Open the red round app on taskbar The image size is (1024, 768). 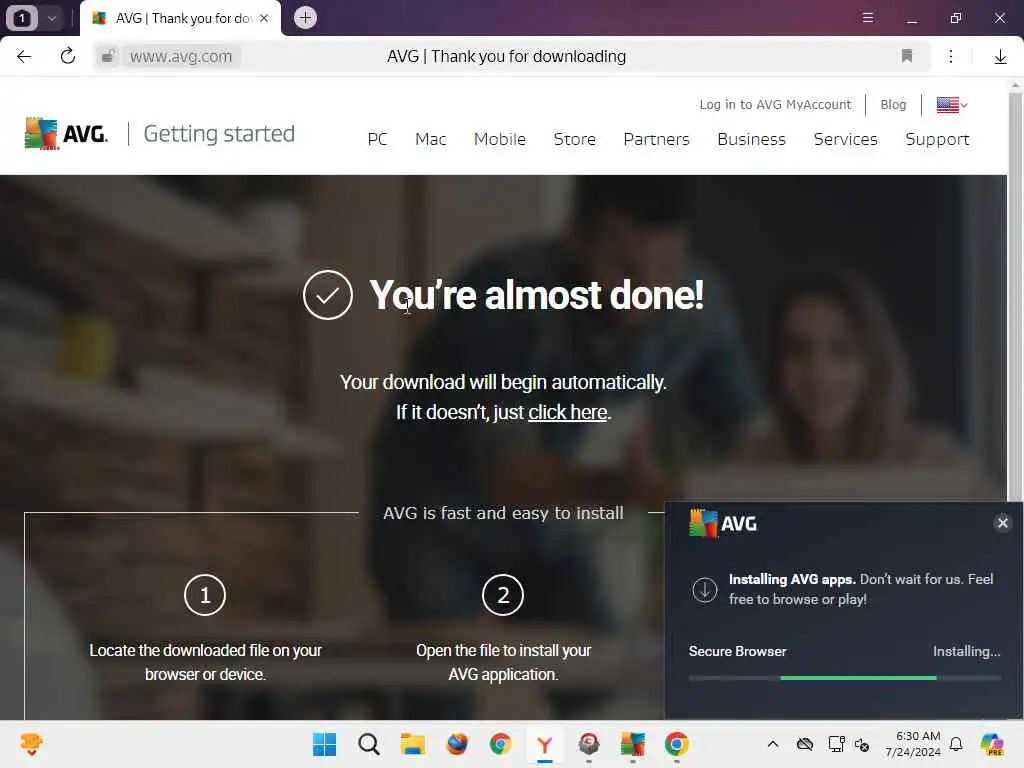(588, 744)
